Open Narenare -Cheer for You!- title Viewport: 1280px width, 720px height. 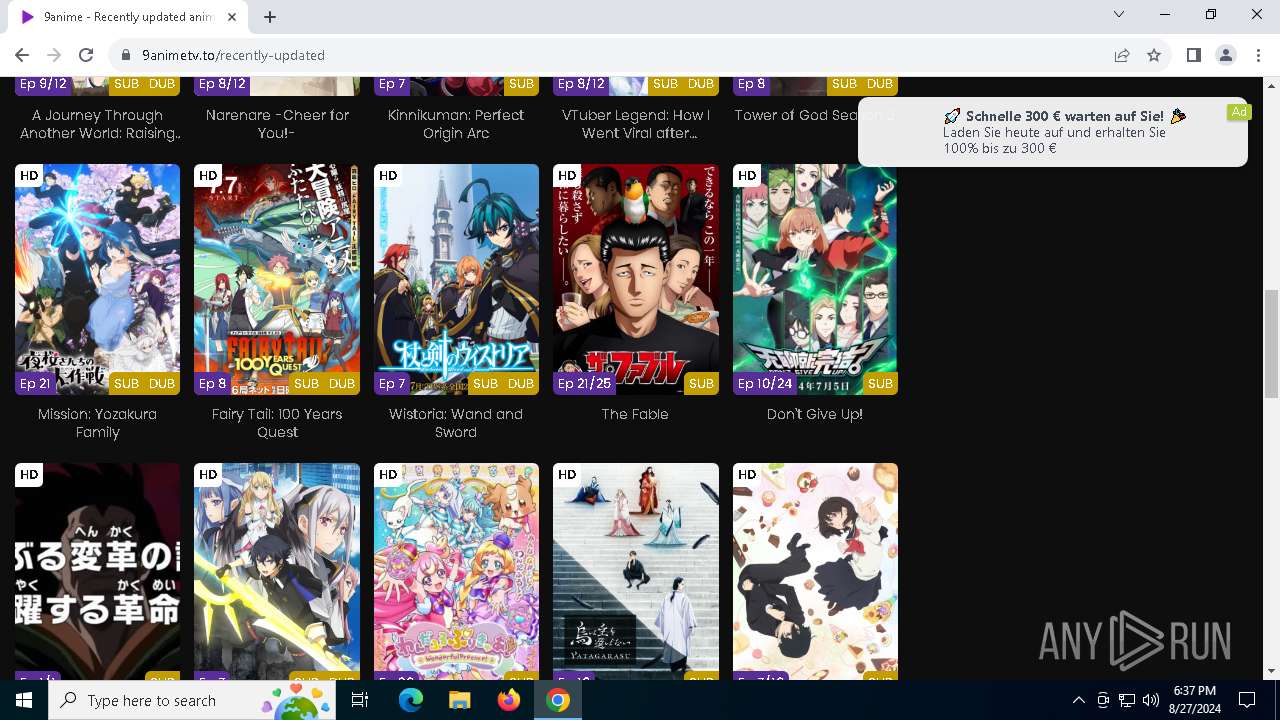(277, 124)
